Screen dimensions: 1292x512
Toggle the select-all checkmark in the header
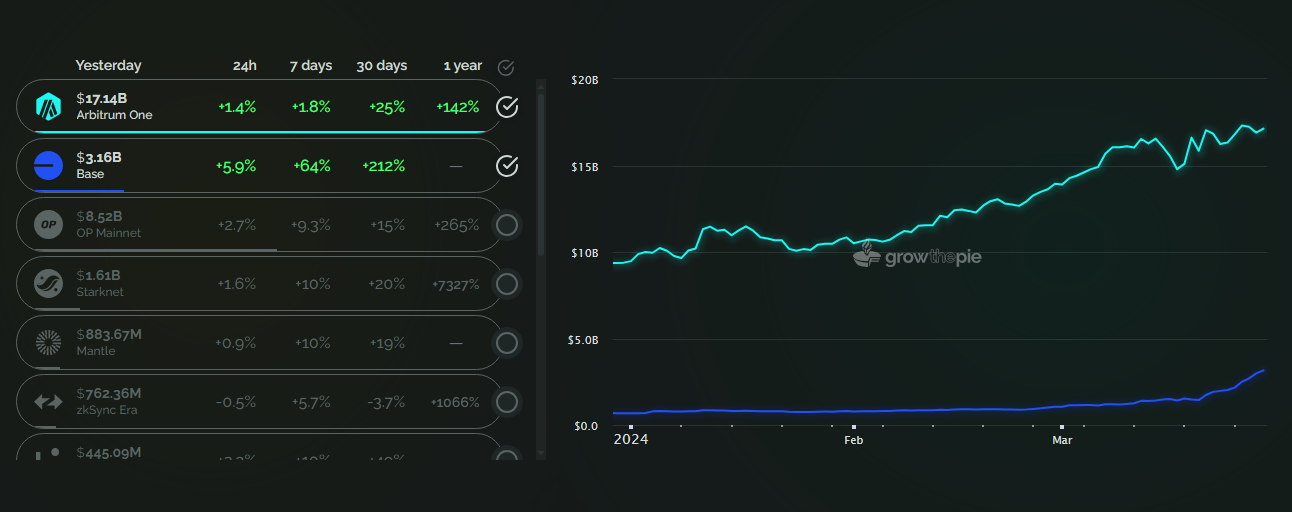point(506,67)
